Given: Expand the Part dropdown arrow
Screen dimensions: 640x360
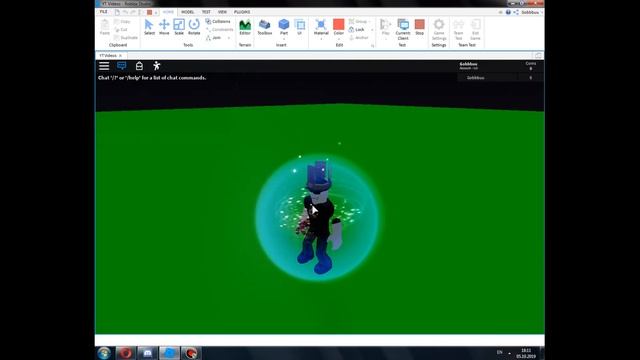Looking at the screenshot, I should click(284, 39).
